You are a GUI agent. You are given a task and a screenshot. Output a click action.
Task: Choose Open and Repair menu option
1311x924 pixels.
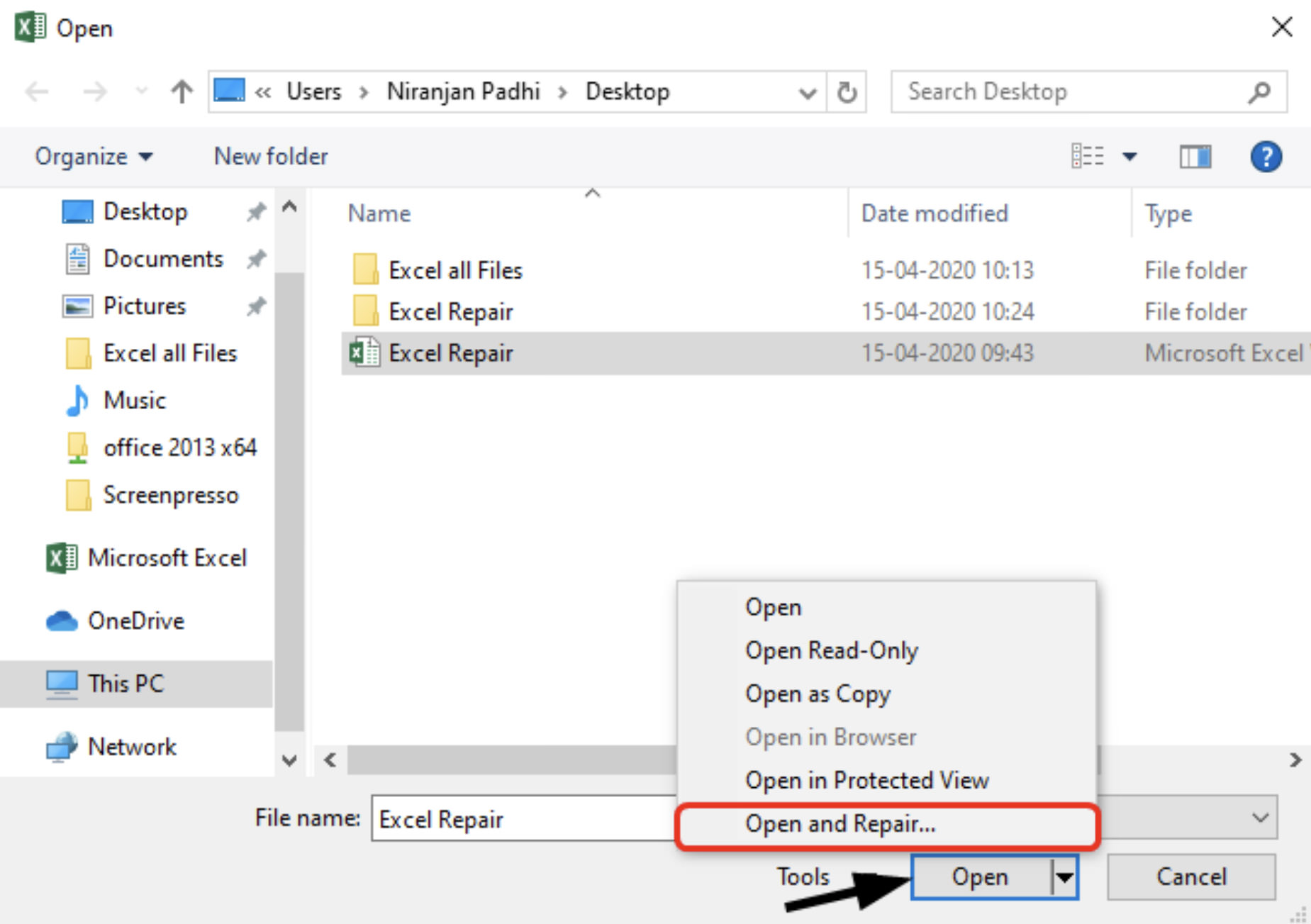click(x=886, y=825)
